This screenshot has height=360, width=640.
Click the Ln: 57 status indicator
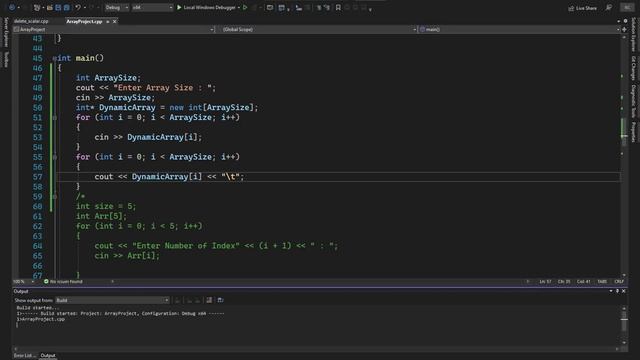coord(545,282)
